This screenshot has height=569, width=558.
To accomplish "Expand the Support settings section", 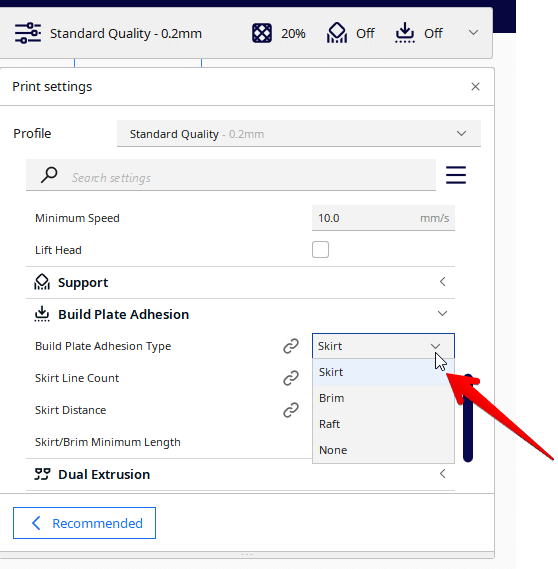I will coord(240,282).
